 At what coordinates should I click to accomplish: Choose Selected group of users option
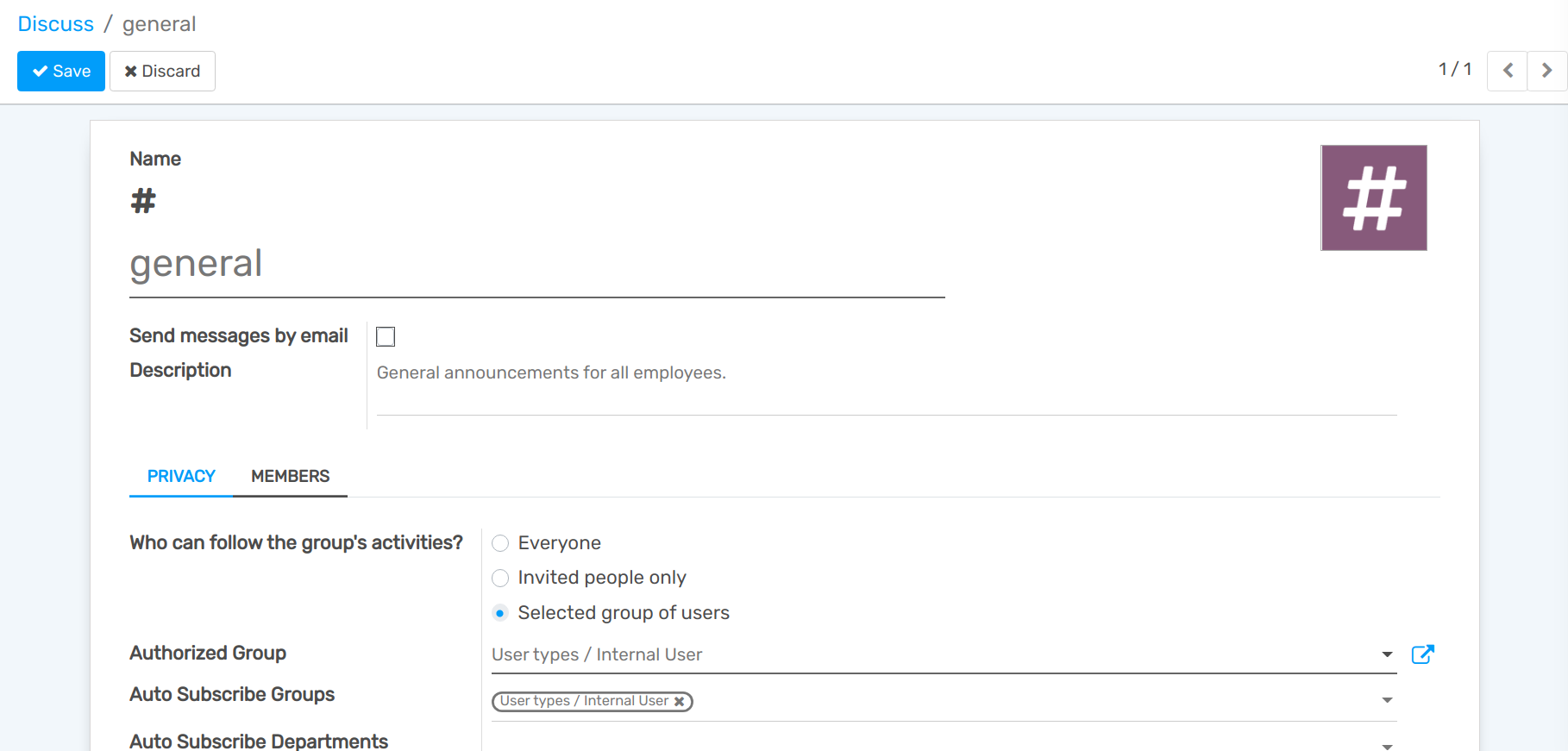coord(500,613)
